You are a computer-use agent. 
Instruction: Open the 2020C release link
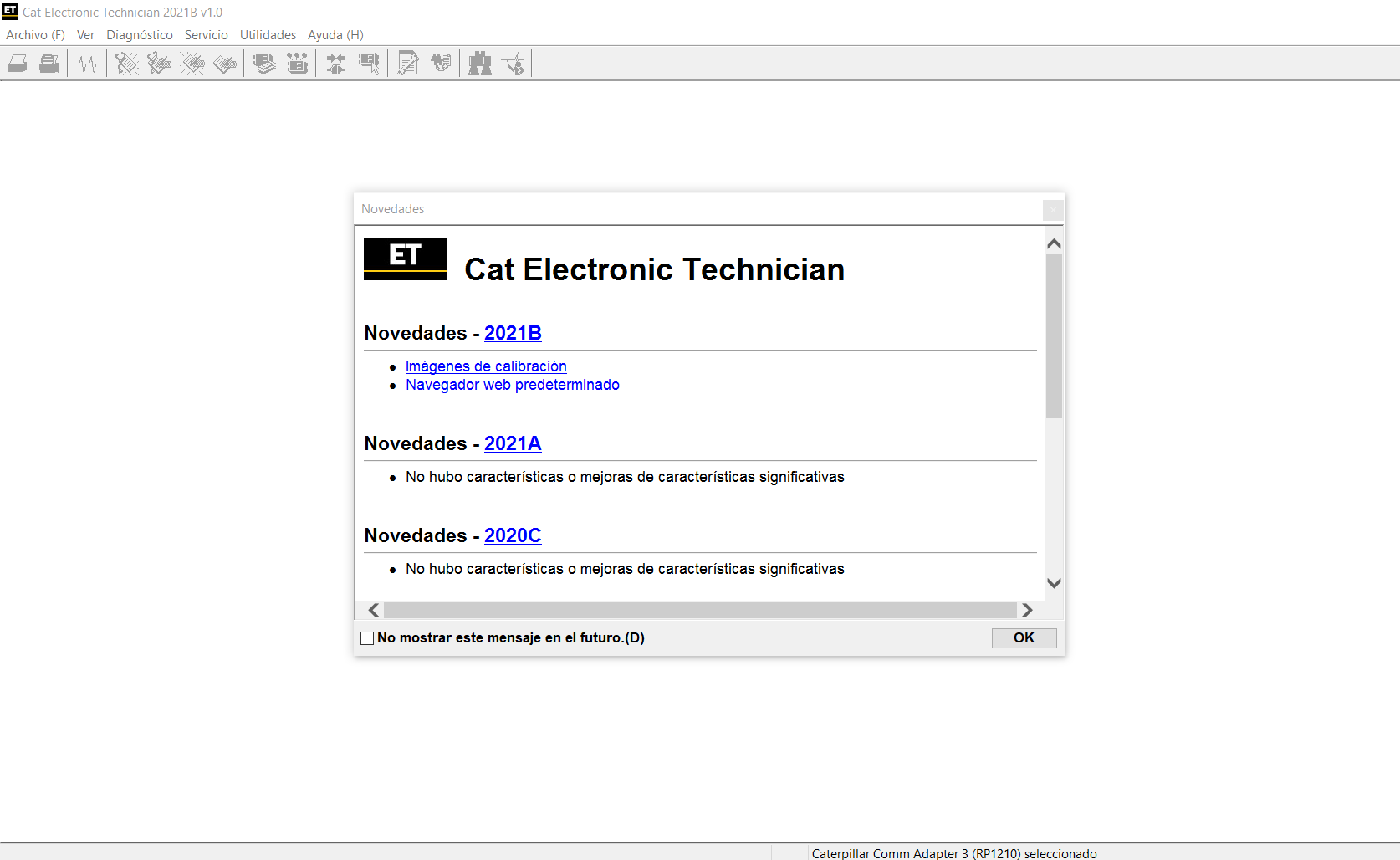click(513, 535)
